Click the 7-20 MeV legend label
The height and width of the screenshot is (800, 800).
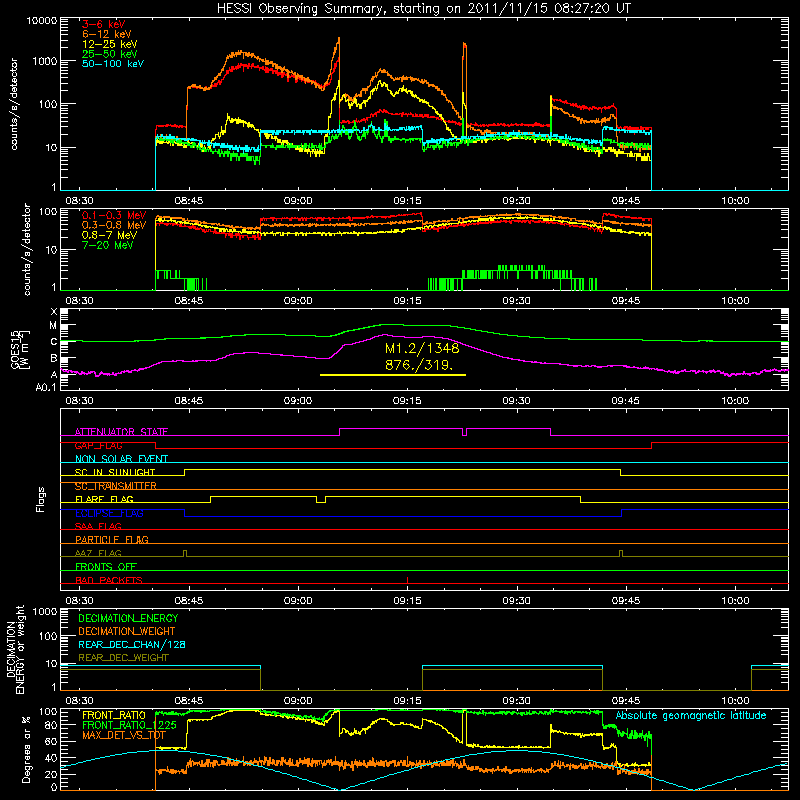108,245
